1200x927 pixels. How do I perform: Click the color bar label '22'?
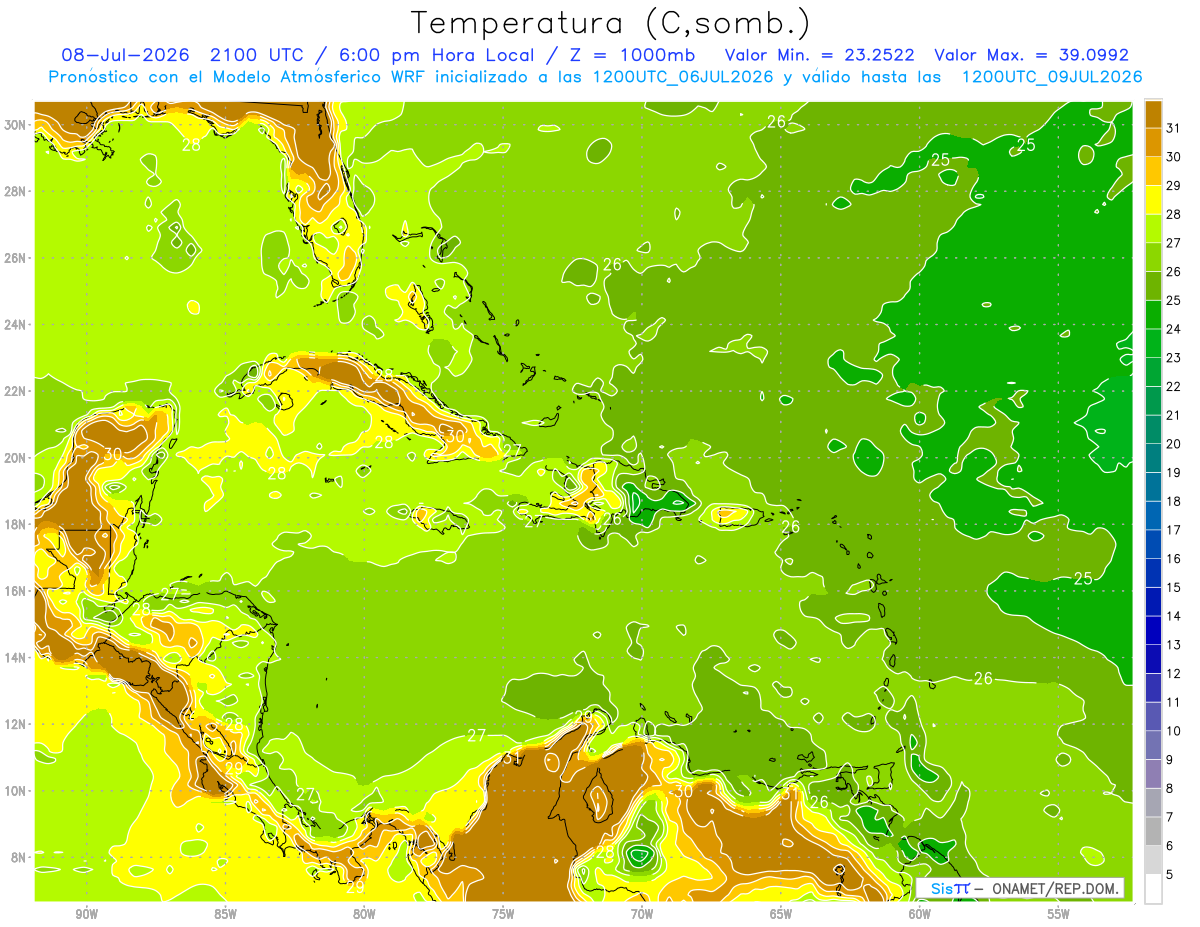[1175, 386]
